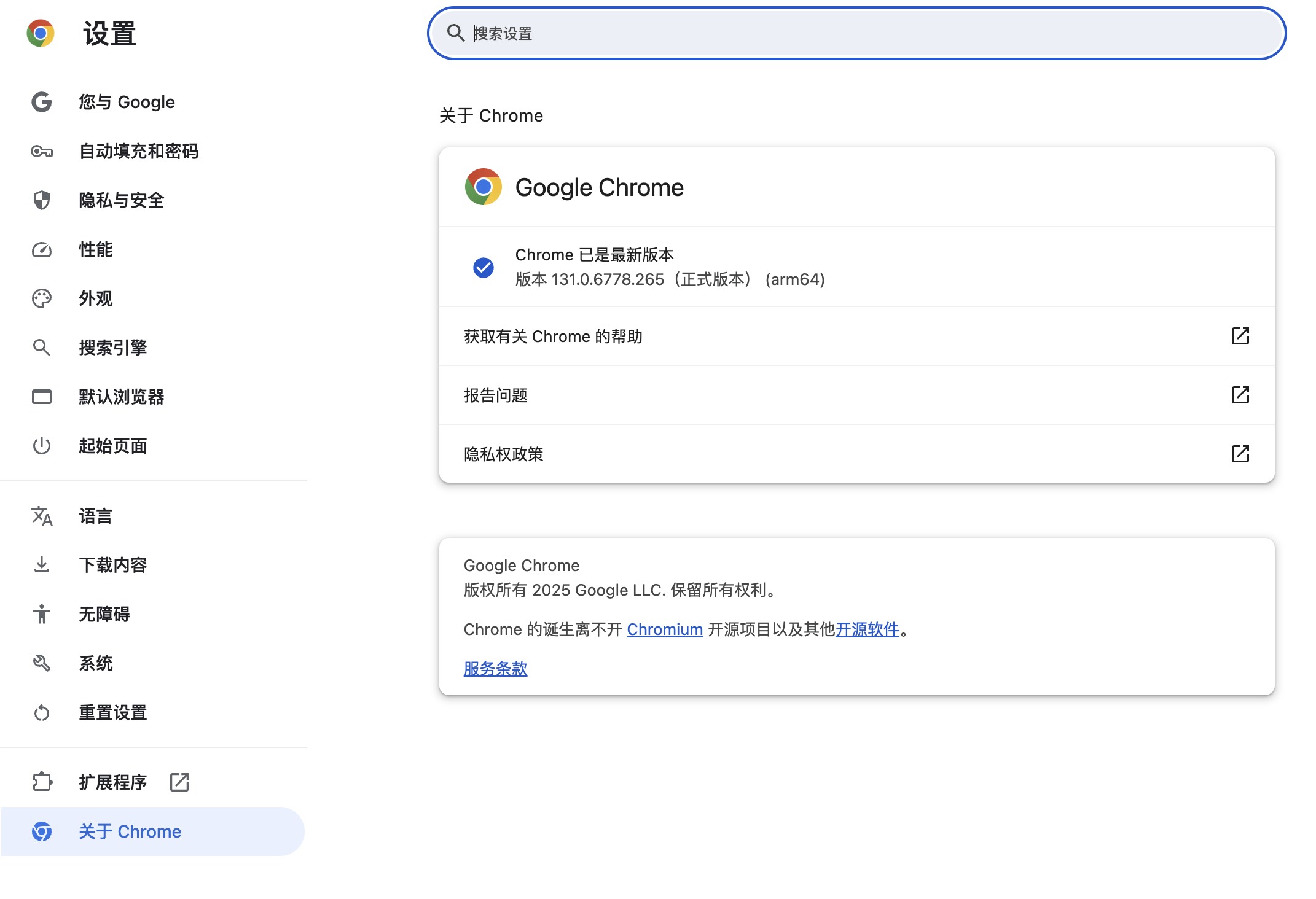
Task: Open 扩展程序 page from sidebar
Action: click(153, 782)
